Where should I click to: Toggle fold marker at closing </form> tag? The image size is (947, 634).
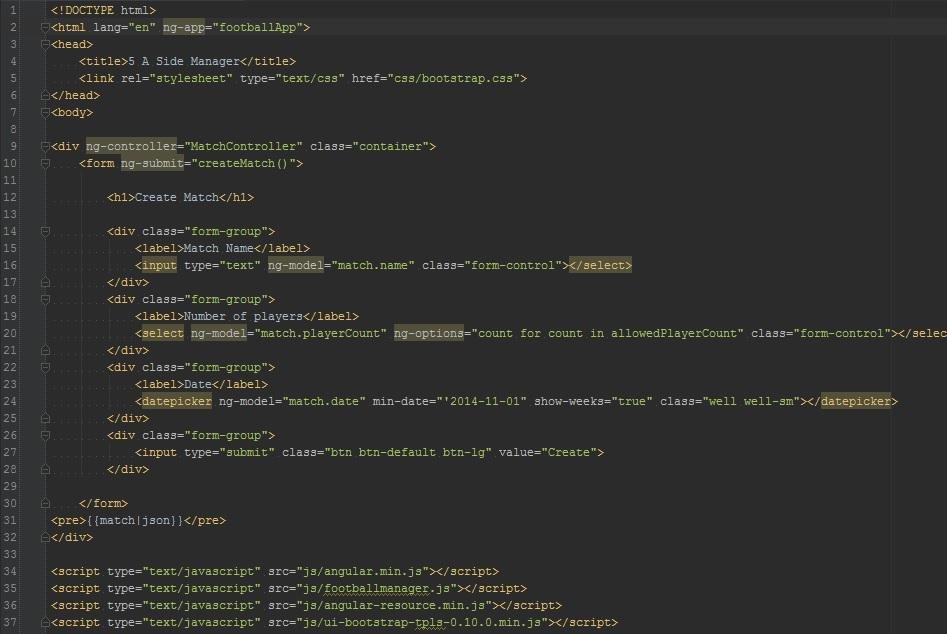click(45, 503)
